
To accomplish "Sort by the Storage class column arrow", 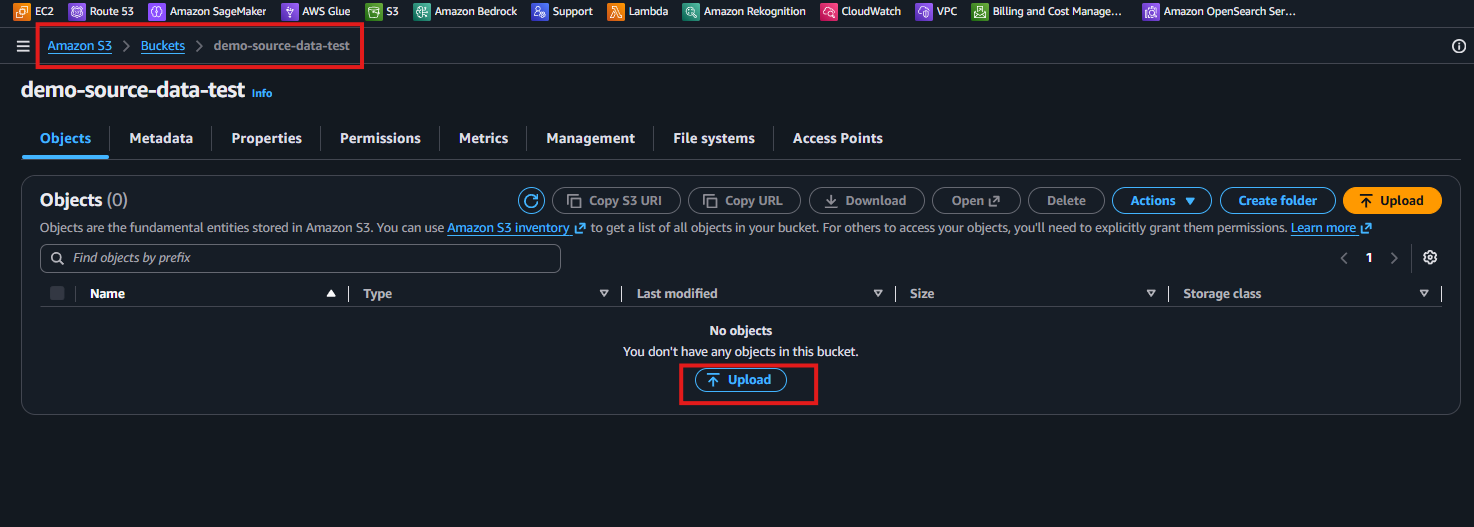I will 1424,294.
